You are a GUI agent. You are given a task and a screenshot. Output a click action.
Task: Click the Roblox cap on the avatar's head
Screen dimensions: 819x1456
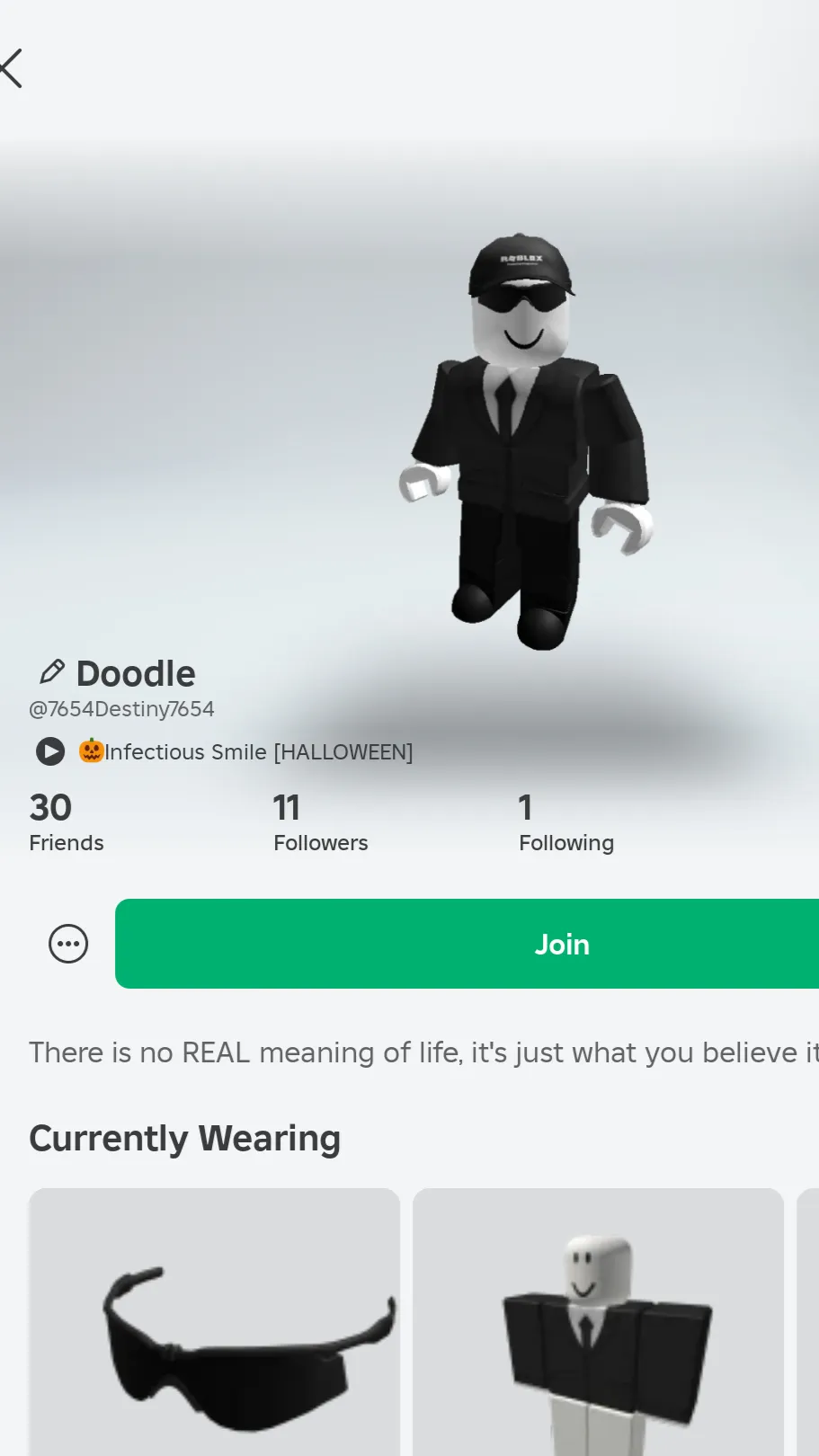[520, 264]
